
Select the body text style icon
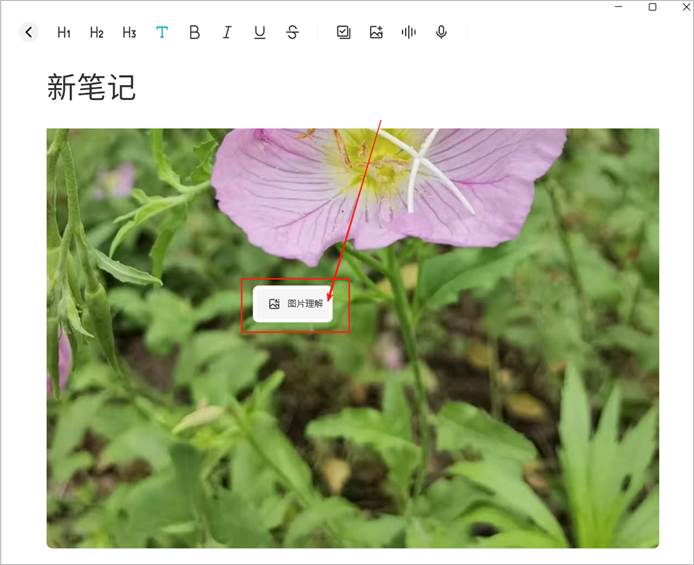(x=162, y=32)
